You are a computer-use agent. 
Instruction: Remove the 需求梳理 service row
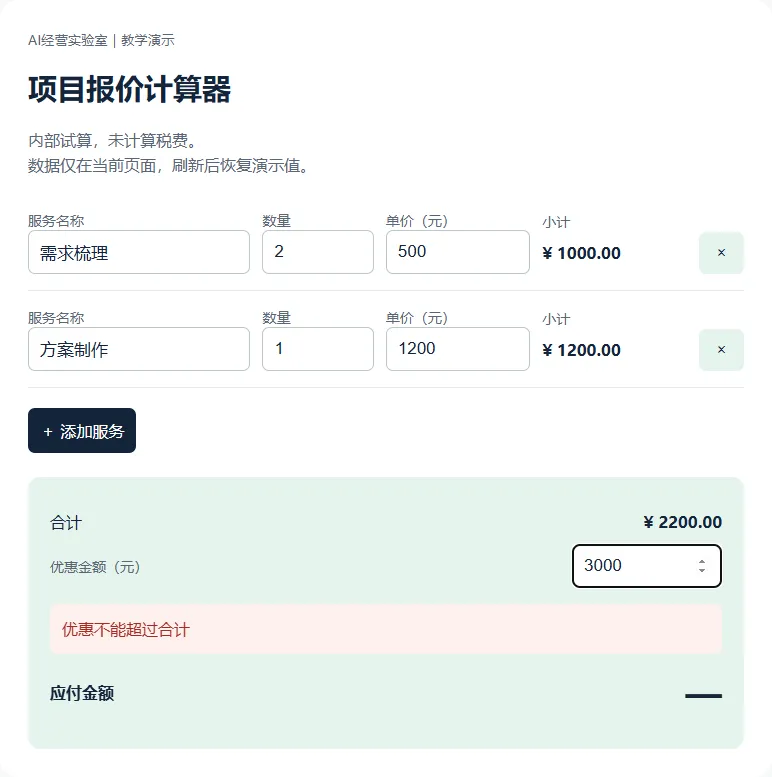(x=721, y=253)
